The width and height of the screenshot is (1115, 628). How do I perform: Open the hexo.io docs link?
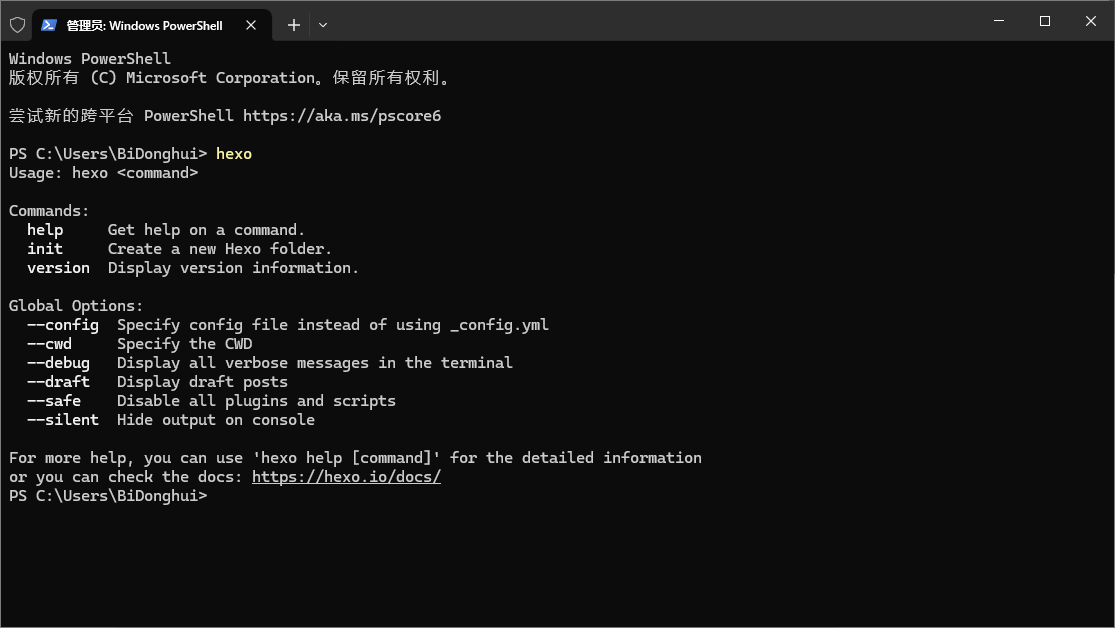click(x=346, y=477)
